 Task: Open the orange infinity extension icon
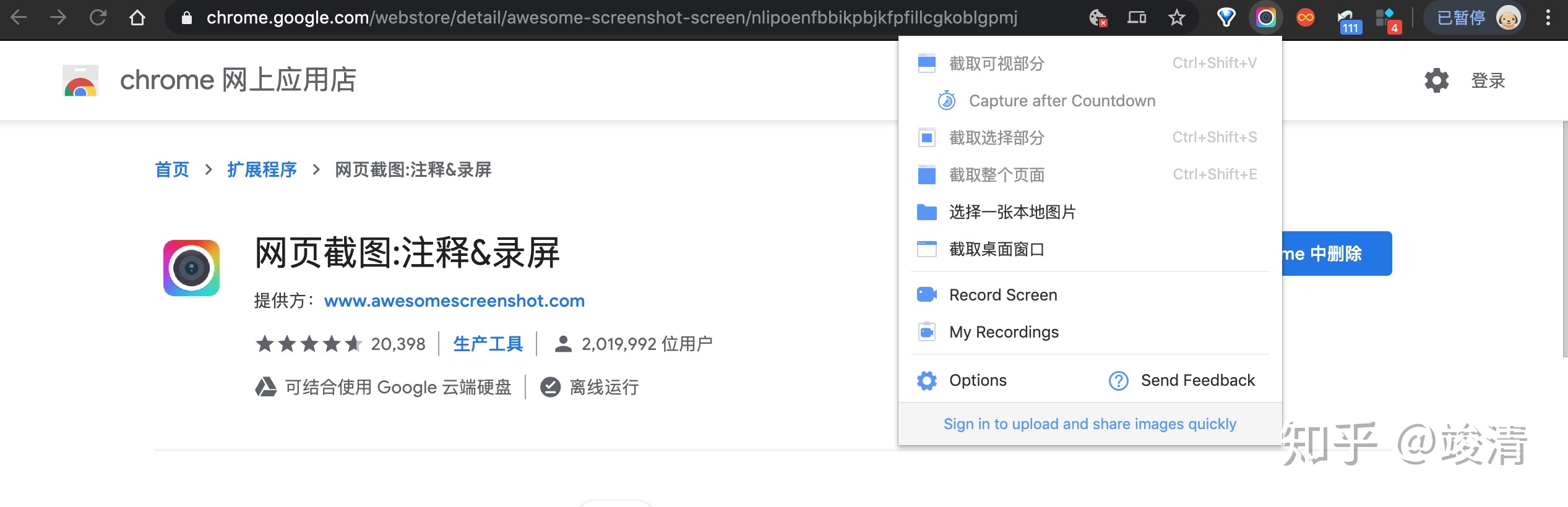[1305, 17]
